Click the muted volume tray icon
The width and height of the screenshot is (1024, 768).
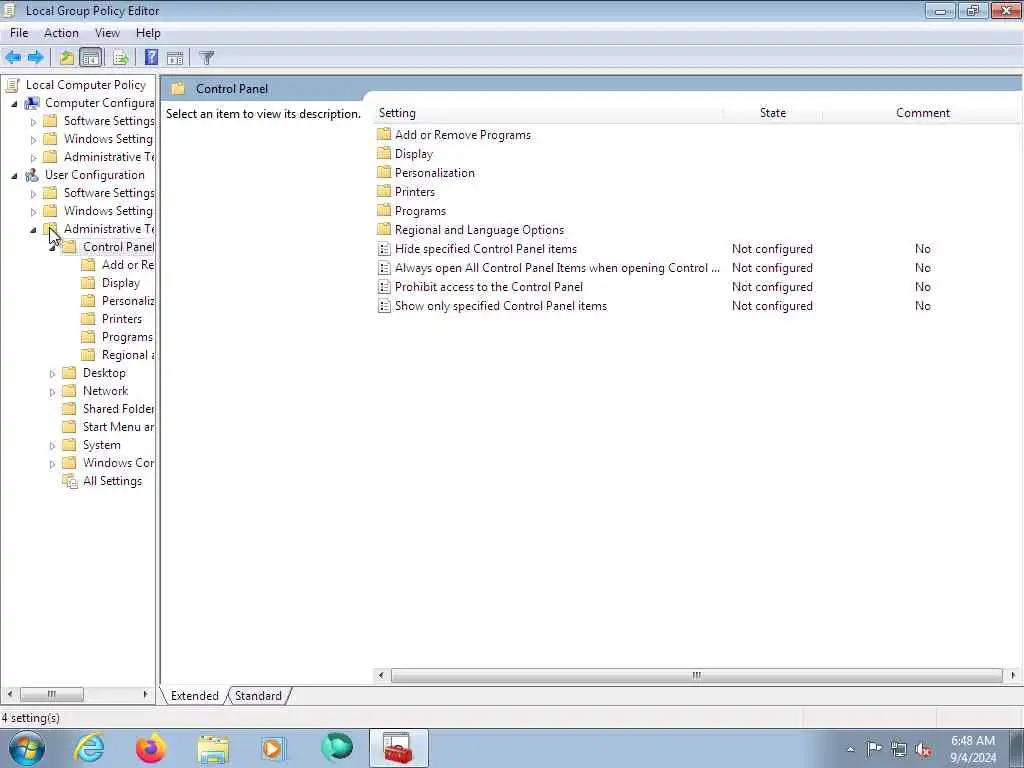point(923,749)
